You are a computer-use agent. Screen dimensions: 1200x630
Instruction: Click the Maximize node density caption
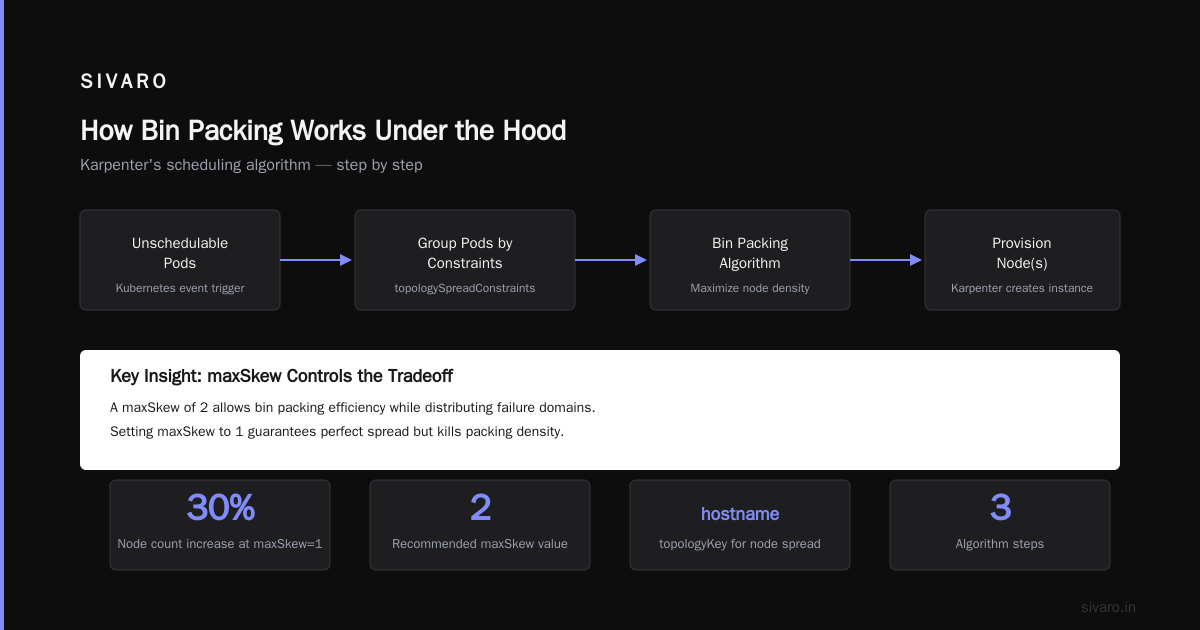pyautogui.click(x=750, y=288)
